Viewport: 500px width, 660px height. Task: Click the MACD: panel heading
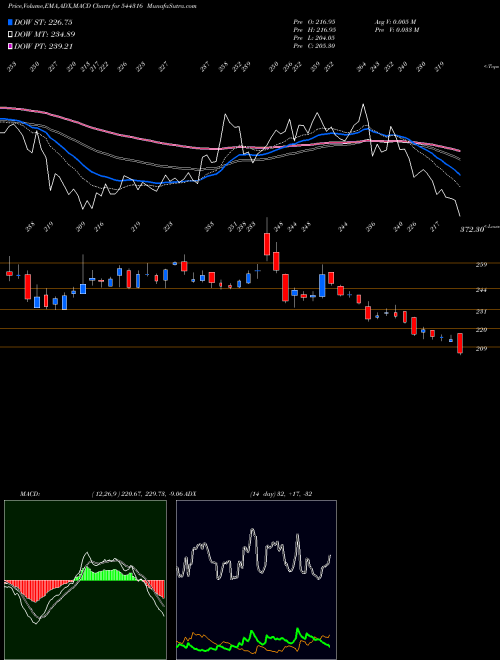(x=30, y=493)
